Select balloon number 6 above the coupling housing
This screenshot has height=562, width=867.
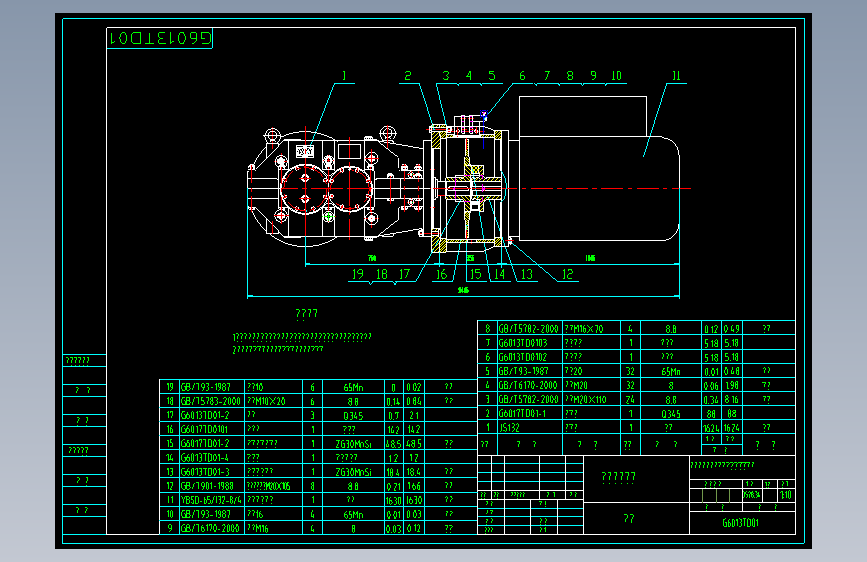click(x=522, y=76)
